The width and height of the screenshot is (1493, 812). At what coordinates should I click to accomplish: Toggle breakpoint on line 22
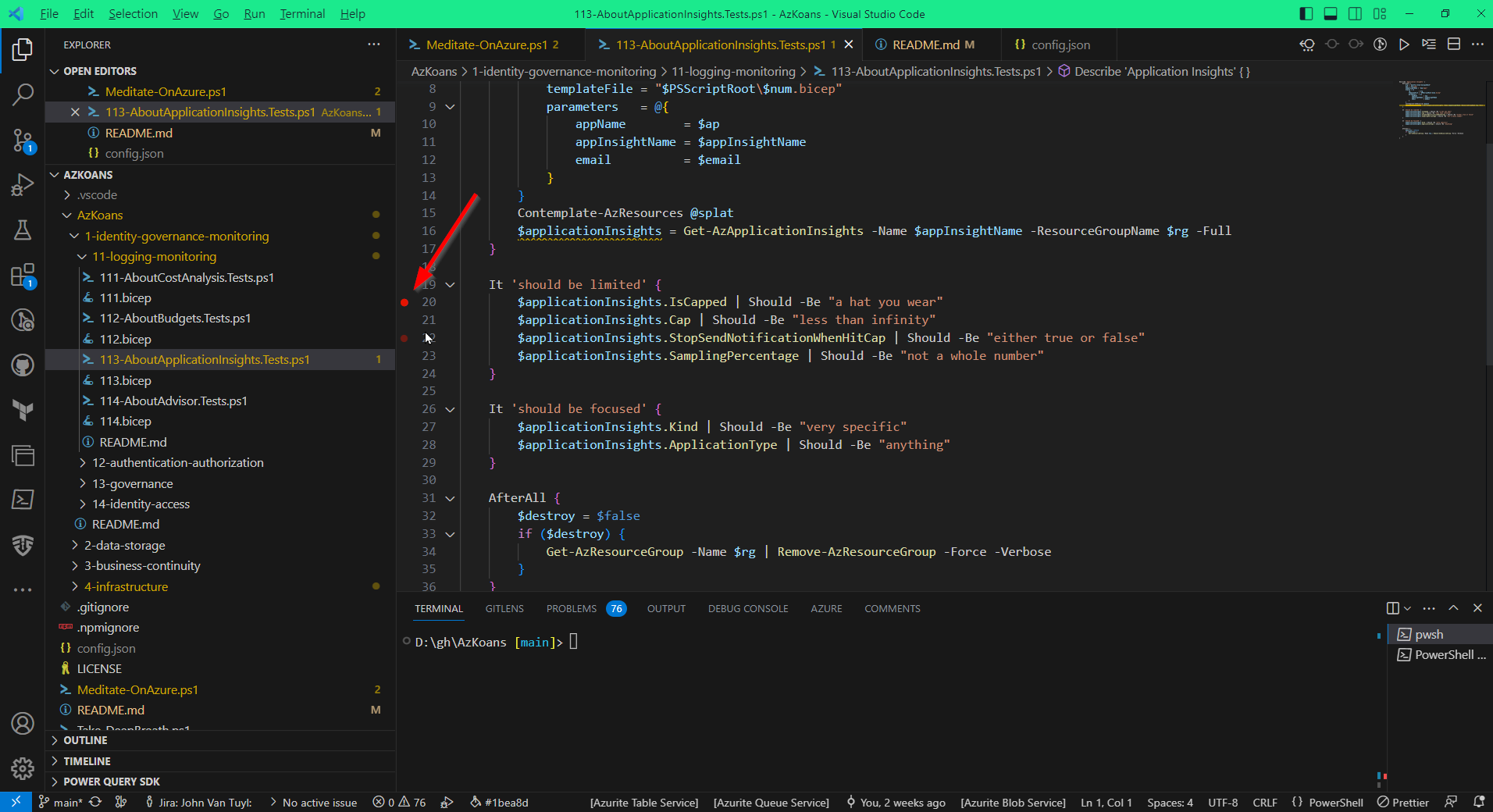click(x=404, y=338)
